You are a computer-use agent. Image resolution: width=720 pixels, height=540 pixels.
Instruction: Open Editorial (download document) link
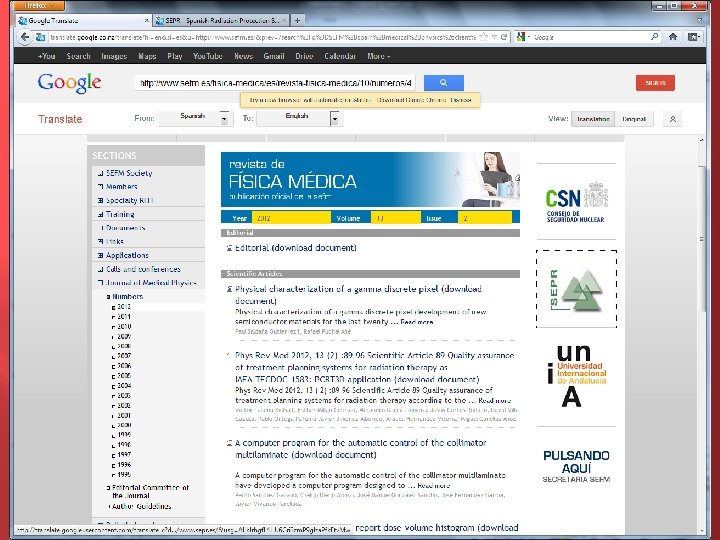tap(296, 248)
